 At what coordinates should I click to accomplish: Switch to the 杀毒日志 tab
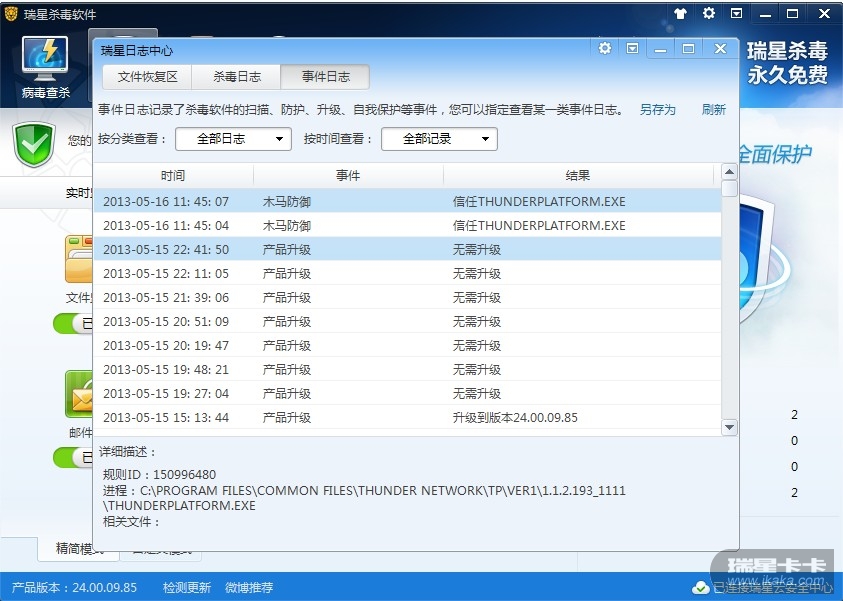pyautogui.click(x=237, y=77)
